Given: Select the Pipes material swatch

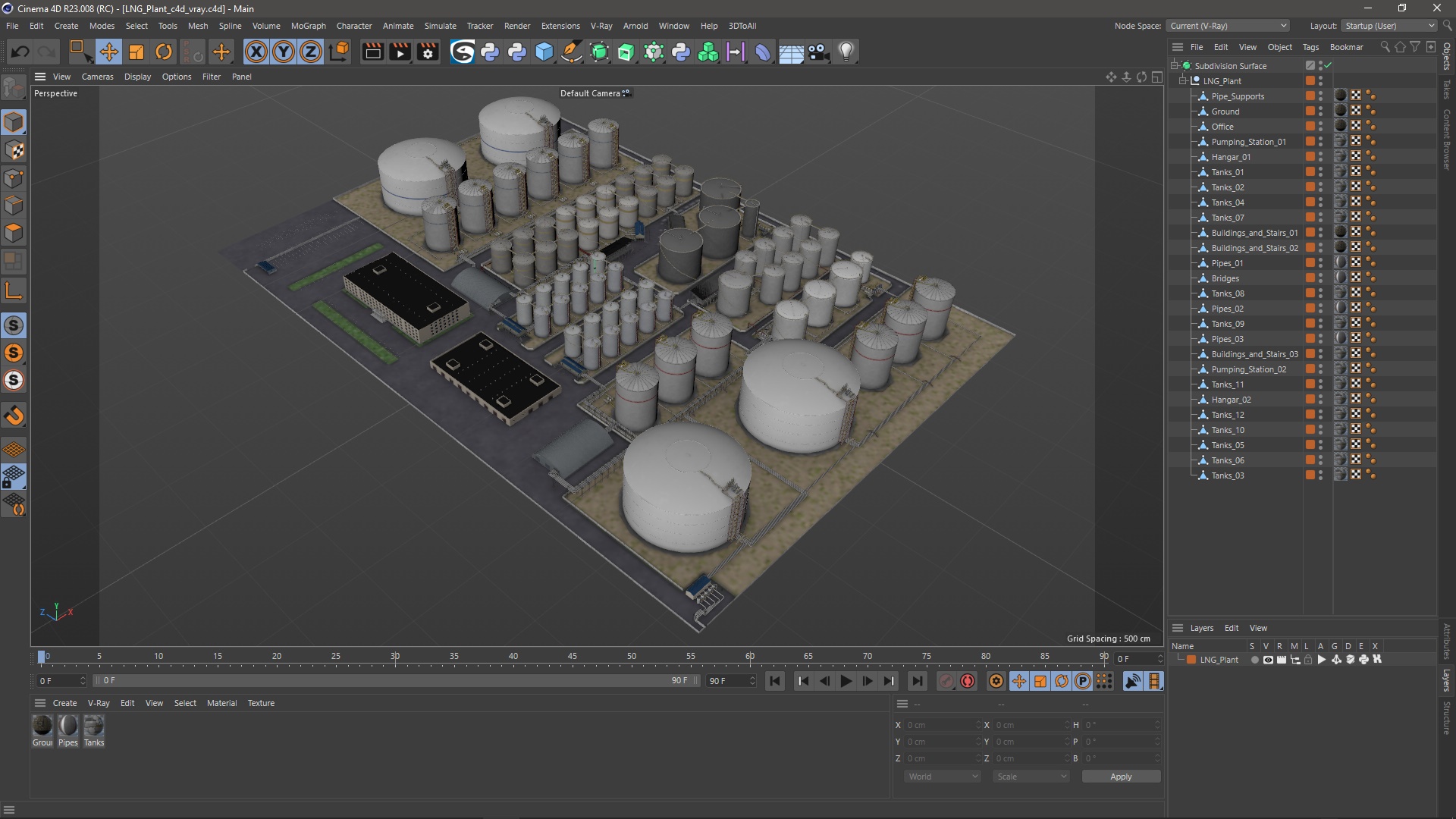Looking at the screenshot, I should coord(68,726).
